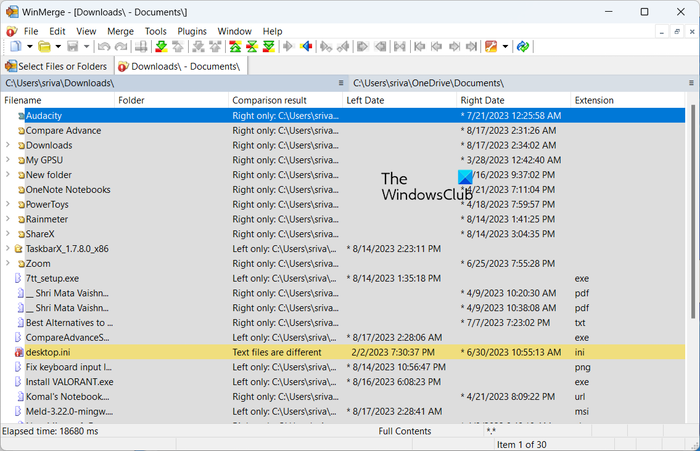
Task: Open the dropdown arrow beside the Open icon
Action: point(59,47)
